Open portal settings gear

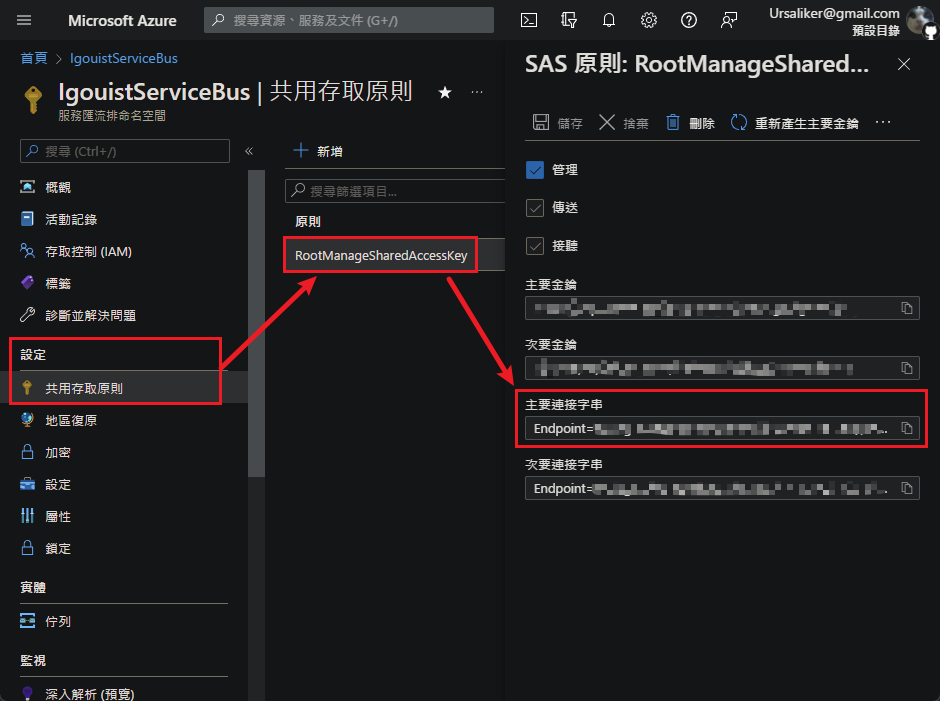coord(649,20)
